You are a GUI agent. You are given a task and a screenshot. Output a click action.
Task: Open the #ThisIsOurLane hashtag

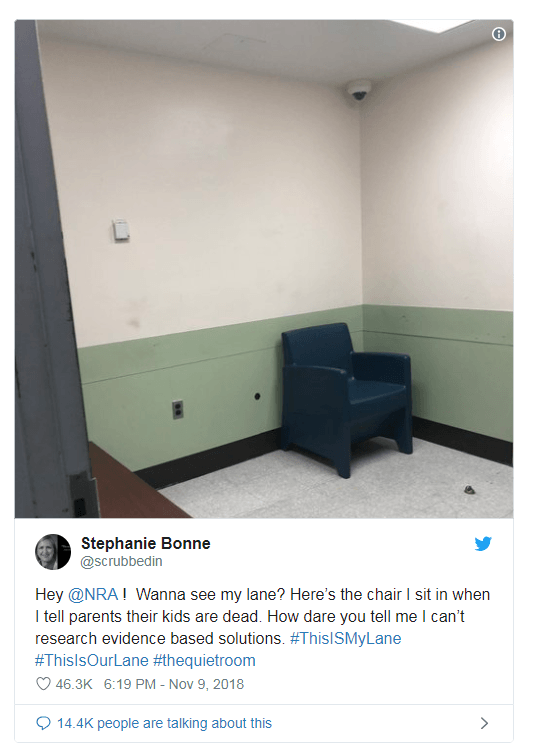92,660
